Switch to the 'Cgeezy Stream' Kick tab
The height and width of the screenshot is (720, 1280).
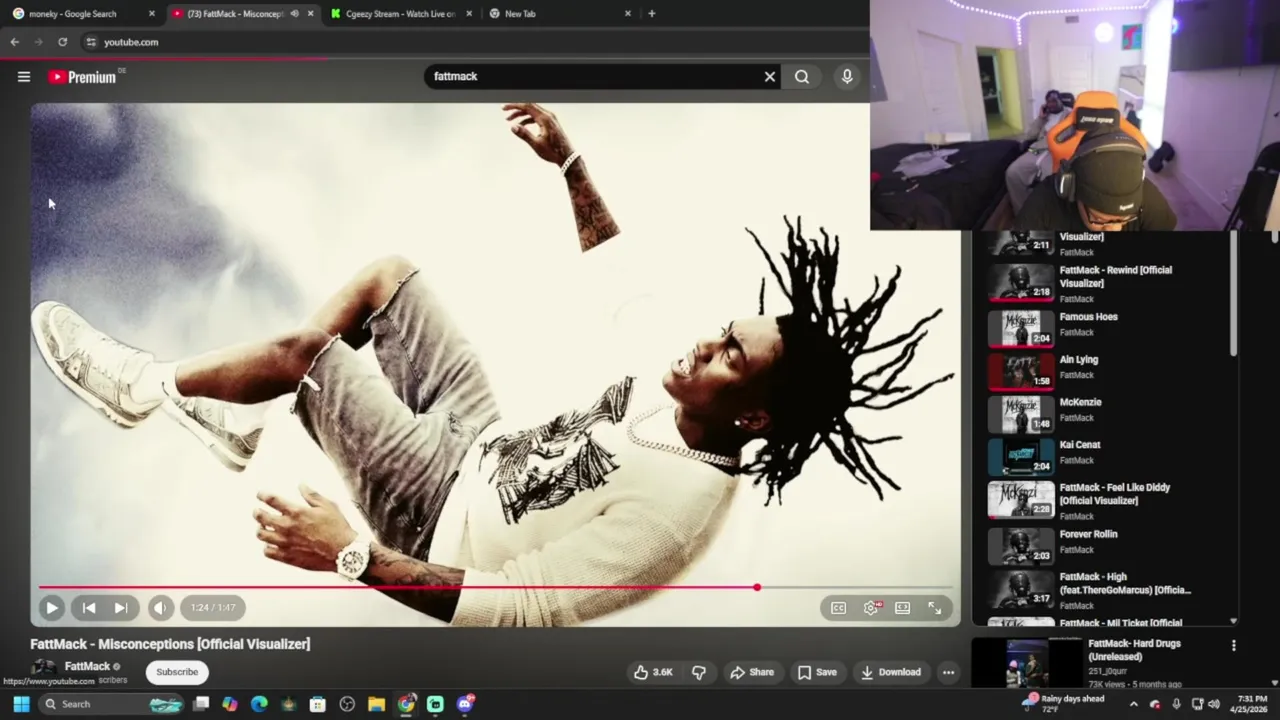click(x=400, y=14)
